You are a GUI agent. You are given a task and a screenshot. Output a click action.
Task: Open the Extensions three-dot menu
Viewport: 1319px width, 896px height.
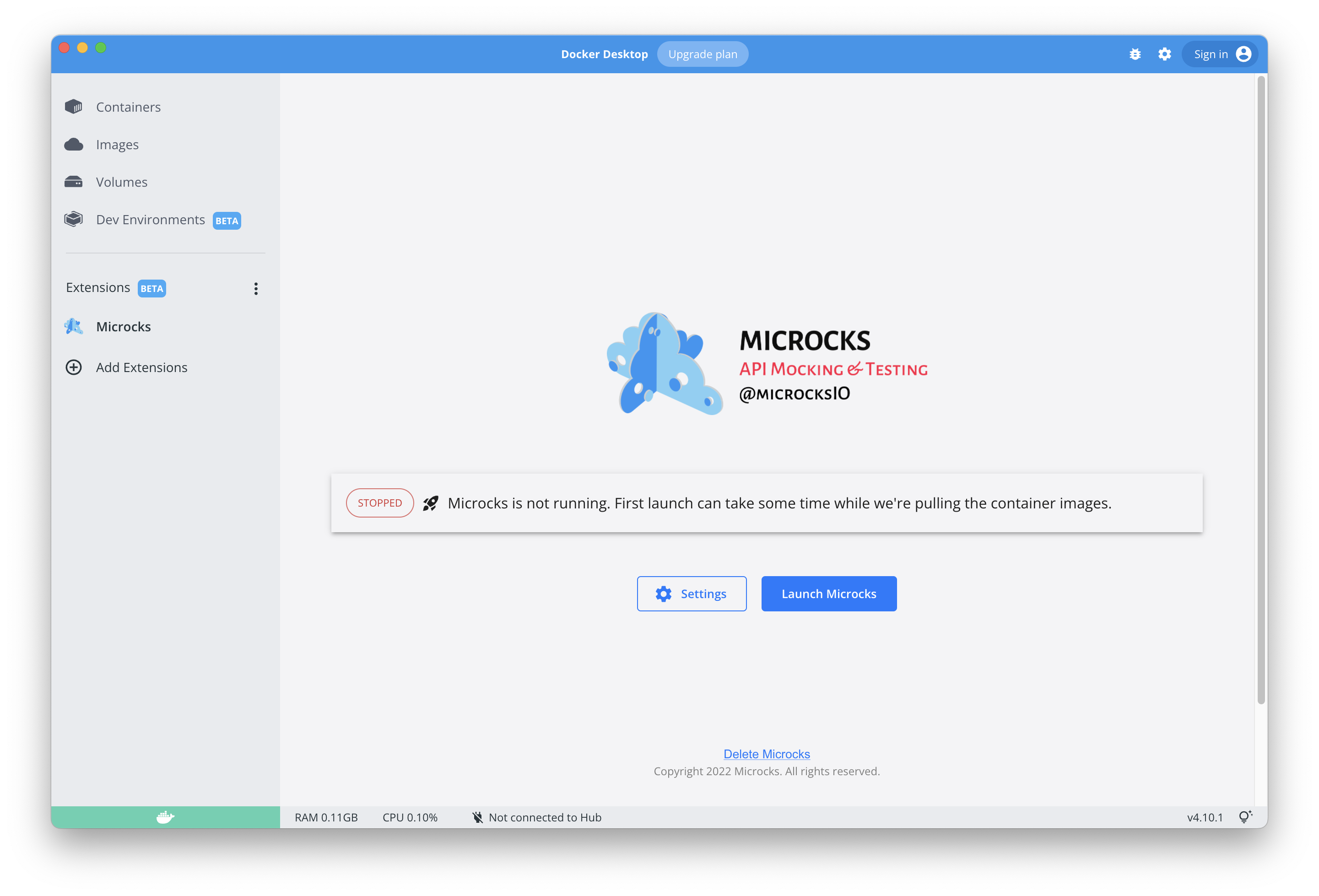click(256, 288)
